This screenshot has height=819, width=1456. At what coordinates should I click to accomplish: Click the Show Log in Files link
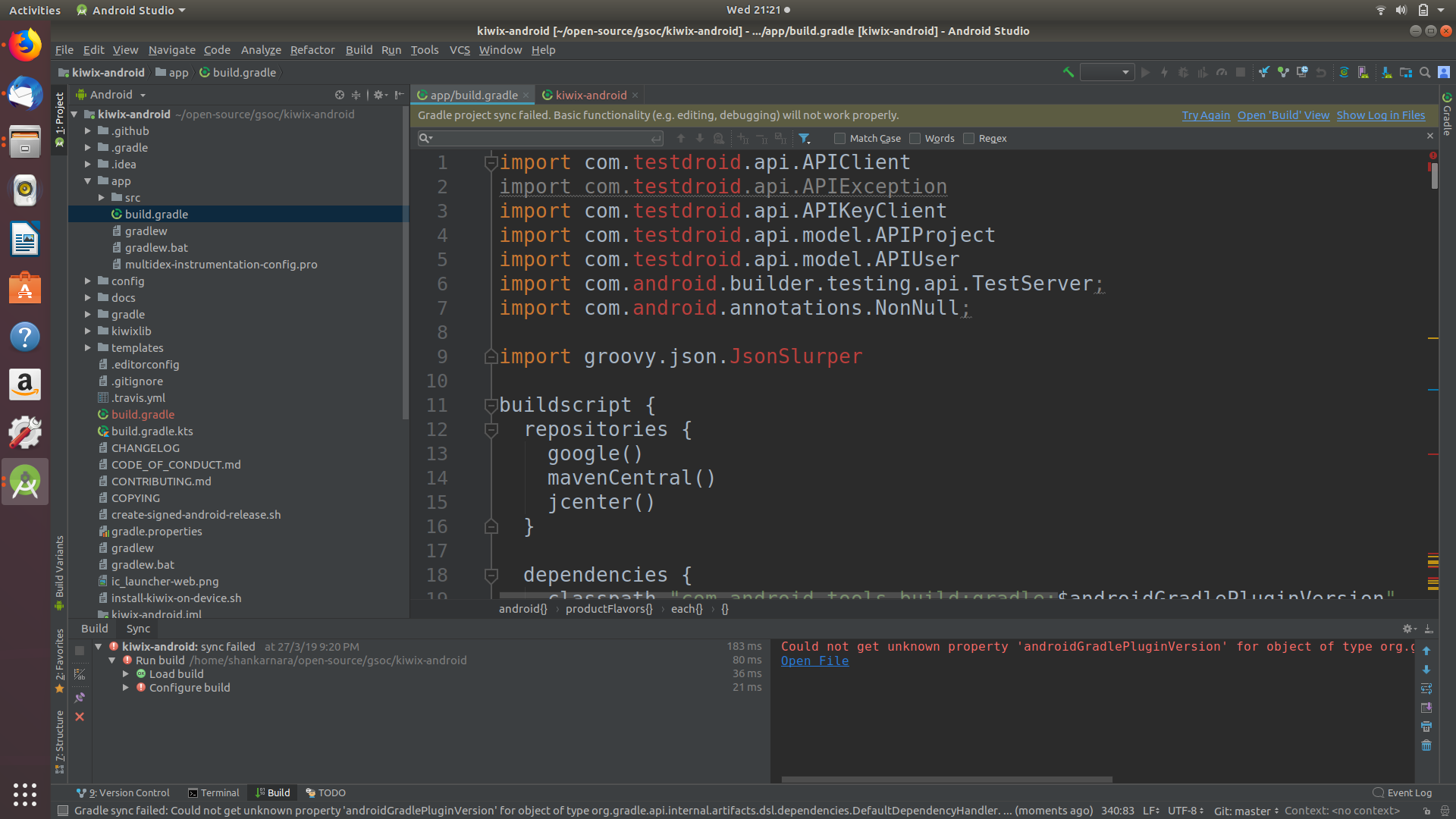click(1380, 115)
